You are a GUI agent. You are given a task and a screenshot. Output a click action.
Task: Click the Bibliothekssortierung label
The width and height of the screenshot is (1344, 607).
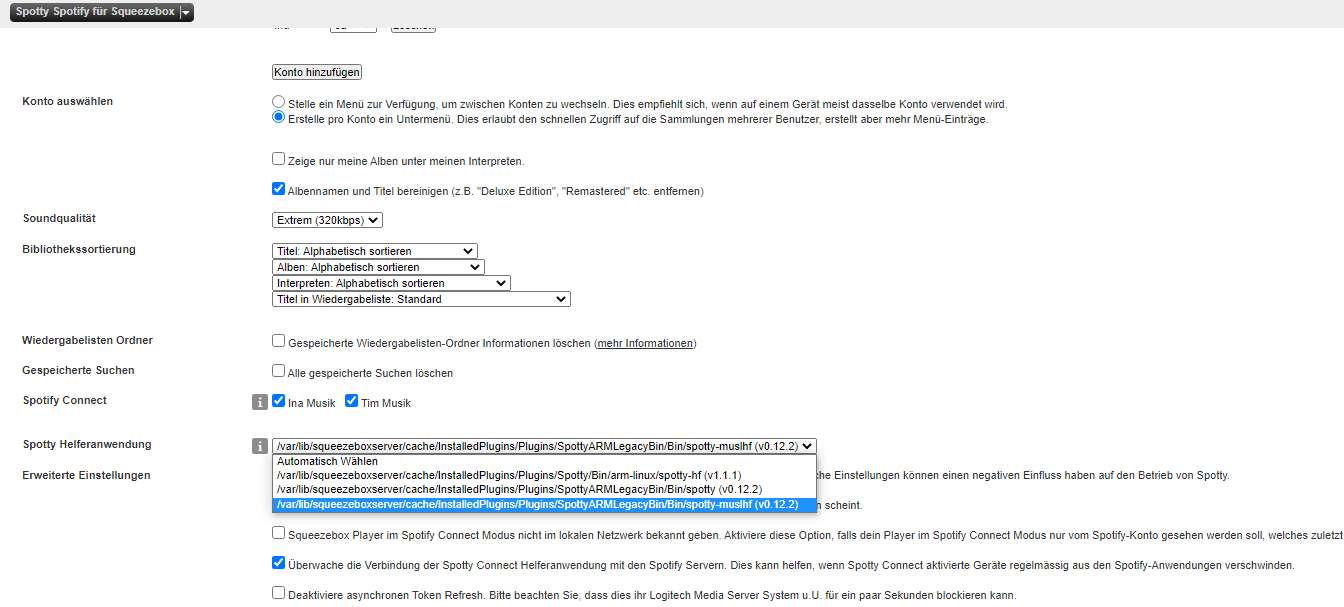[x=79, y=249]
